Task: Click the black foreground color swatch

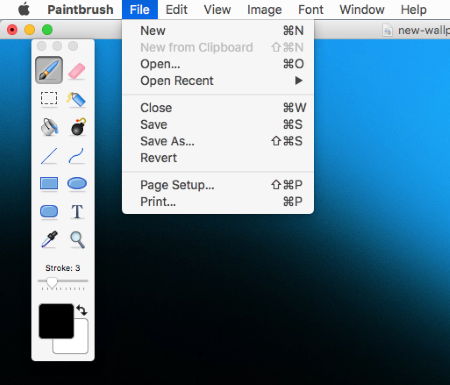Action: point(56,321)
